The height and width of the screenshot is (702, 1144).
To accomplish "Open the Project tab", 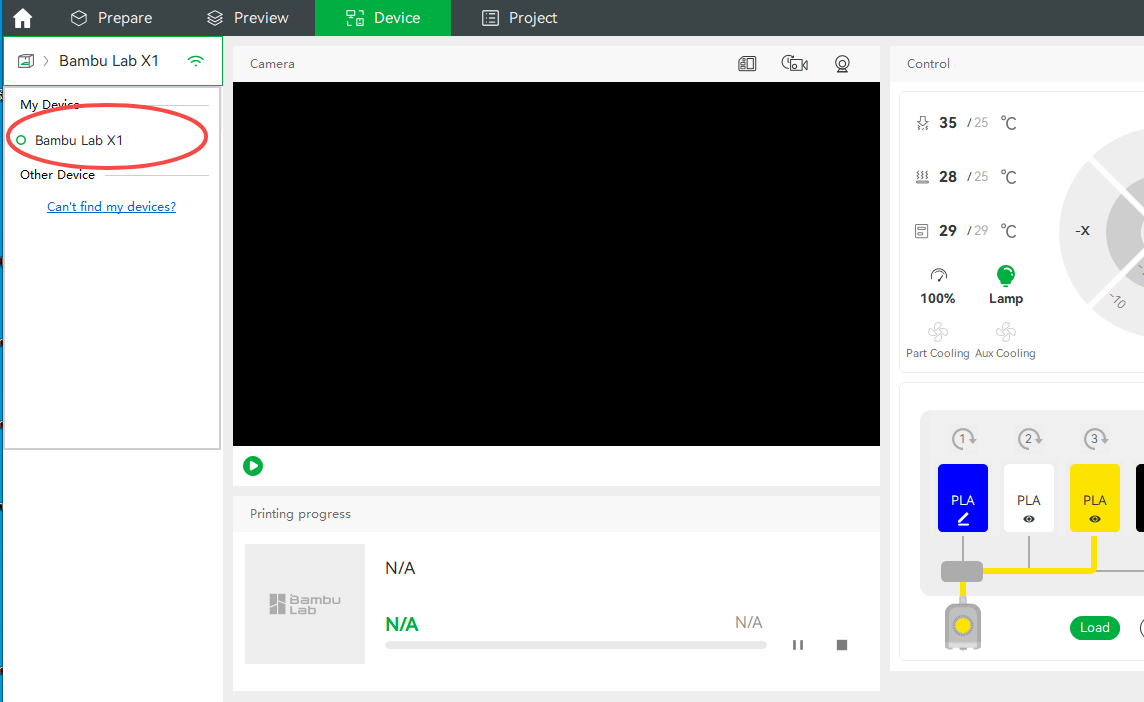I will [x=519, y=18].
